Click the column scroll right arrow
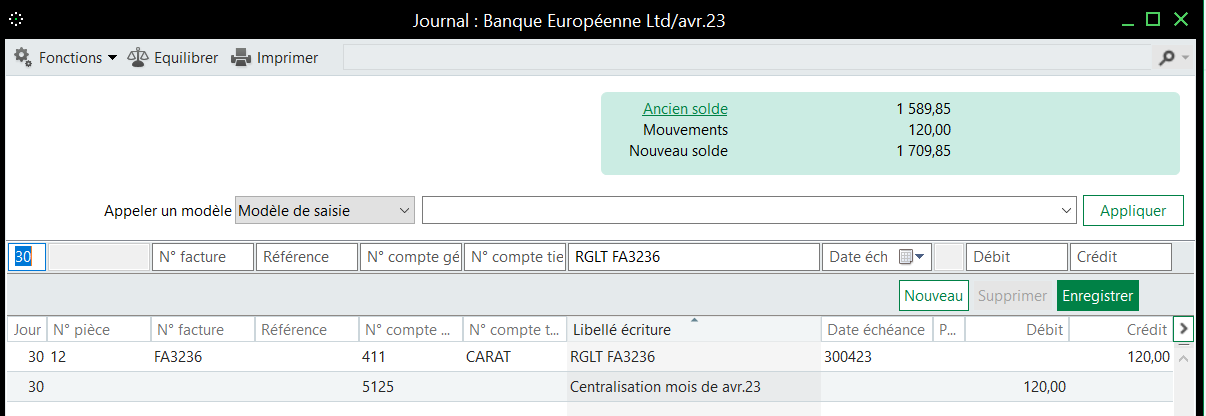Image resolution: width=1206 pixels, height=416 pixels. coord(1184,328)
